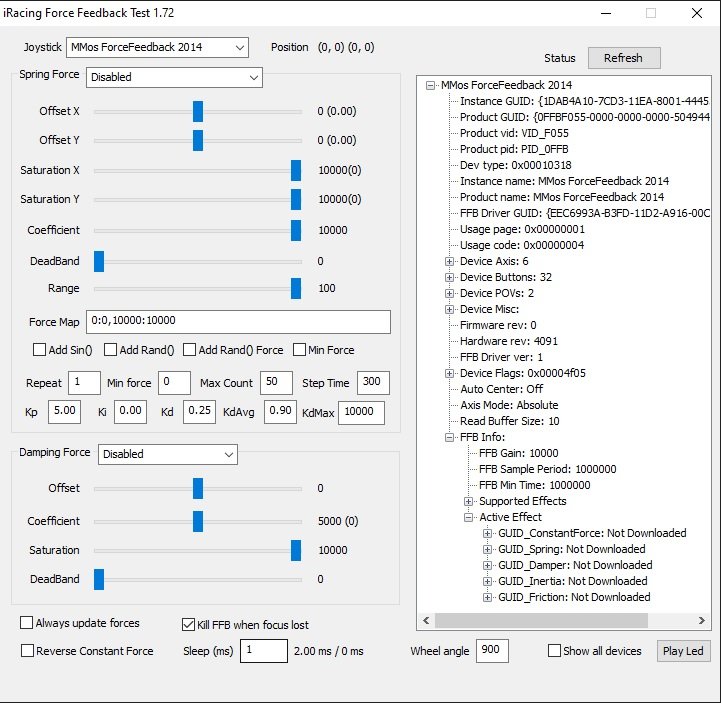Expand GUID_ConstantForce effect node
The image size is (721, 703).
(488, 533)
